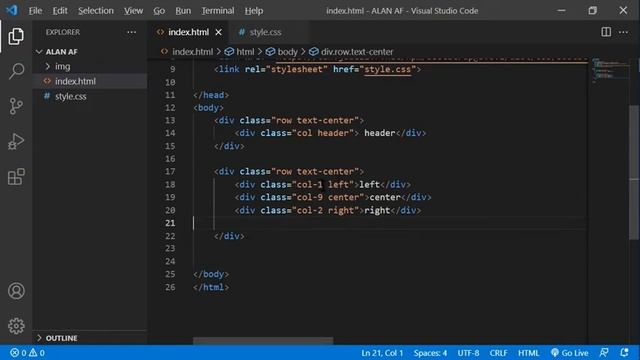Click the col-9 center class text
The image size is (640, 360).
pyautogui.click(x=328, y=198)
